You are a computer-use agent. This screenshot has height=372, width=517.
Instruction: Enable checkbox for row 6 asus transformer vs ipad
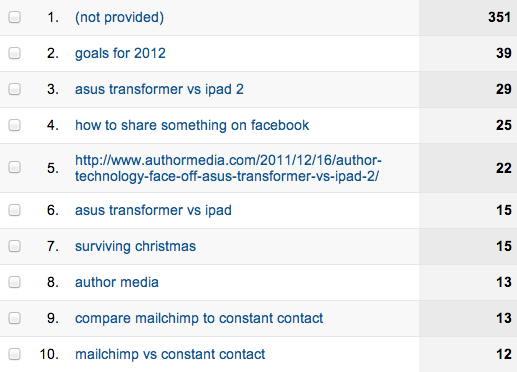(14, 210)
